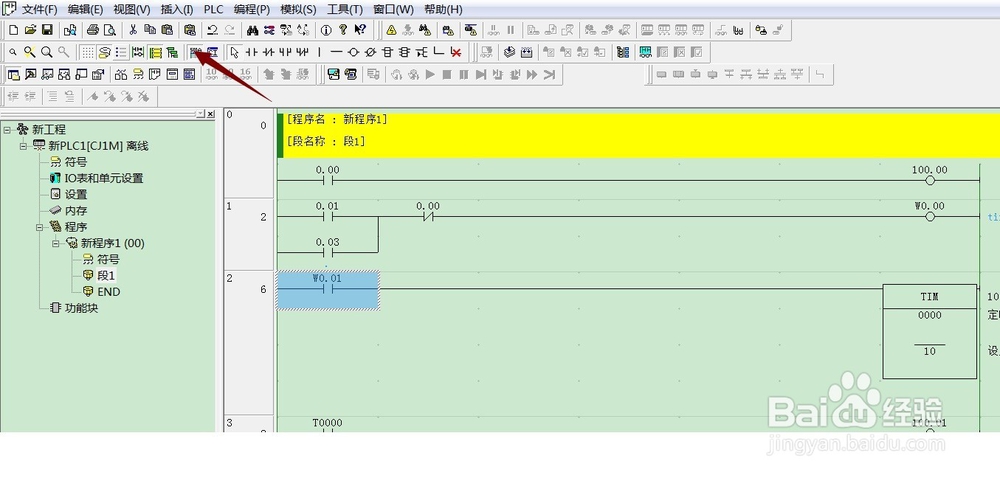This screenshot has height=478, width=1000.
Task: Toggle the yellow rung comments view button
Action: 156,52
